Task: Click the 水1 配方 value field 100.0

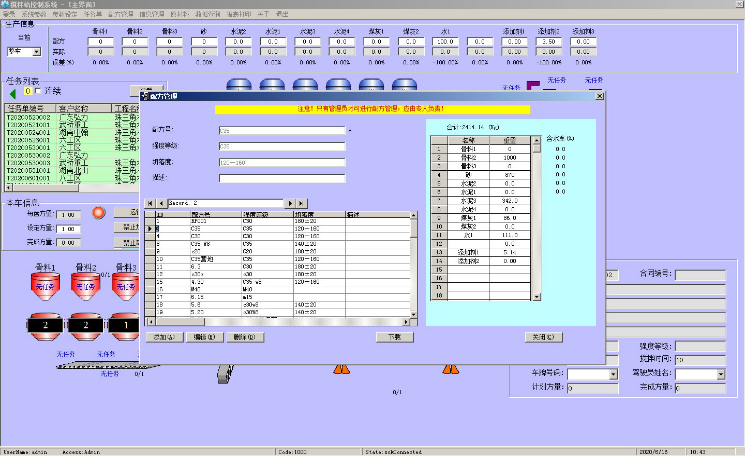Action: point(445,42)
